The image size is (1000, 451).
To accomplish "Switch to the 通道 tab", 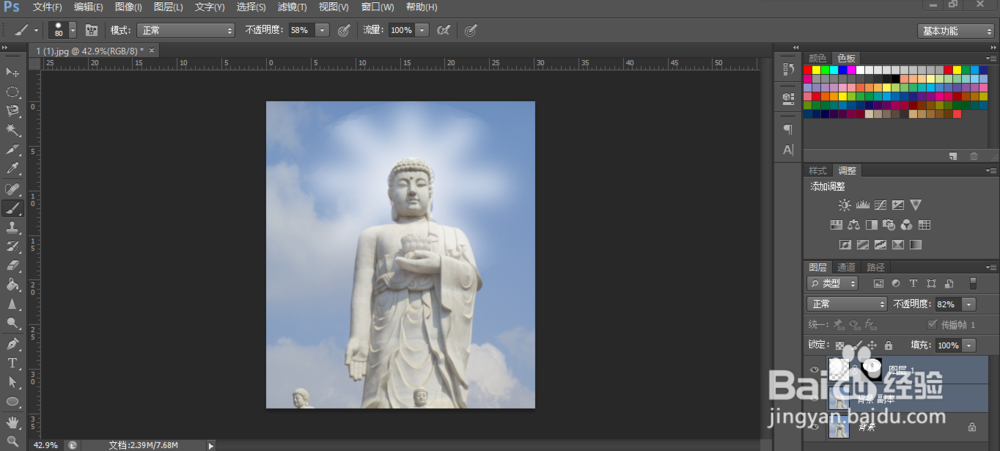I will [x=846, y=267].
